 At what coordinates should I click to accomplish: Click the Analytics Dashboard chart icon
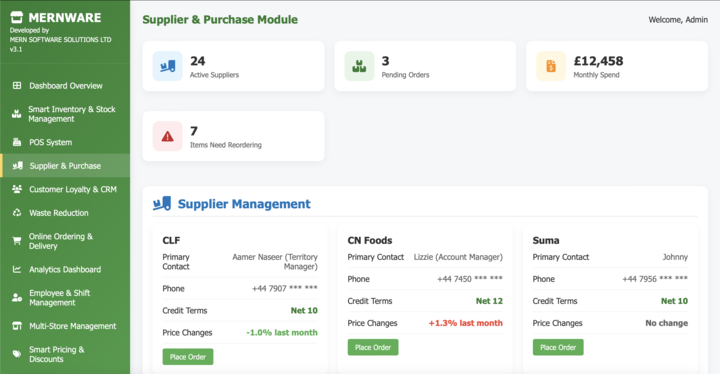[x=17, y=269]
